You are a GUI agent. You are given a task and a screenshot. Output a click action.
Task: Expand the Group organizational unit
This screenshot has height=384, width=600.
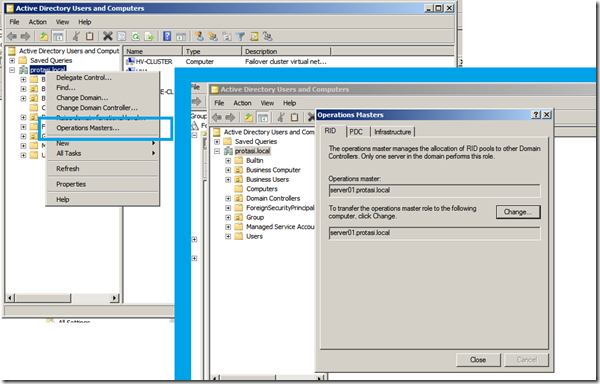(228, 217)
